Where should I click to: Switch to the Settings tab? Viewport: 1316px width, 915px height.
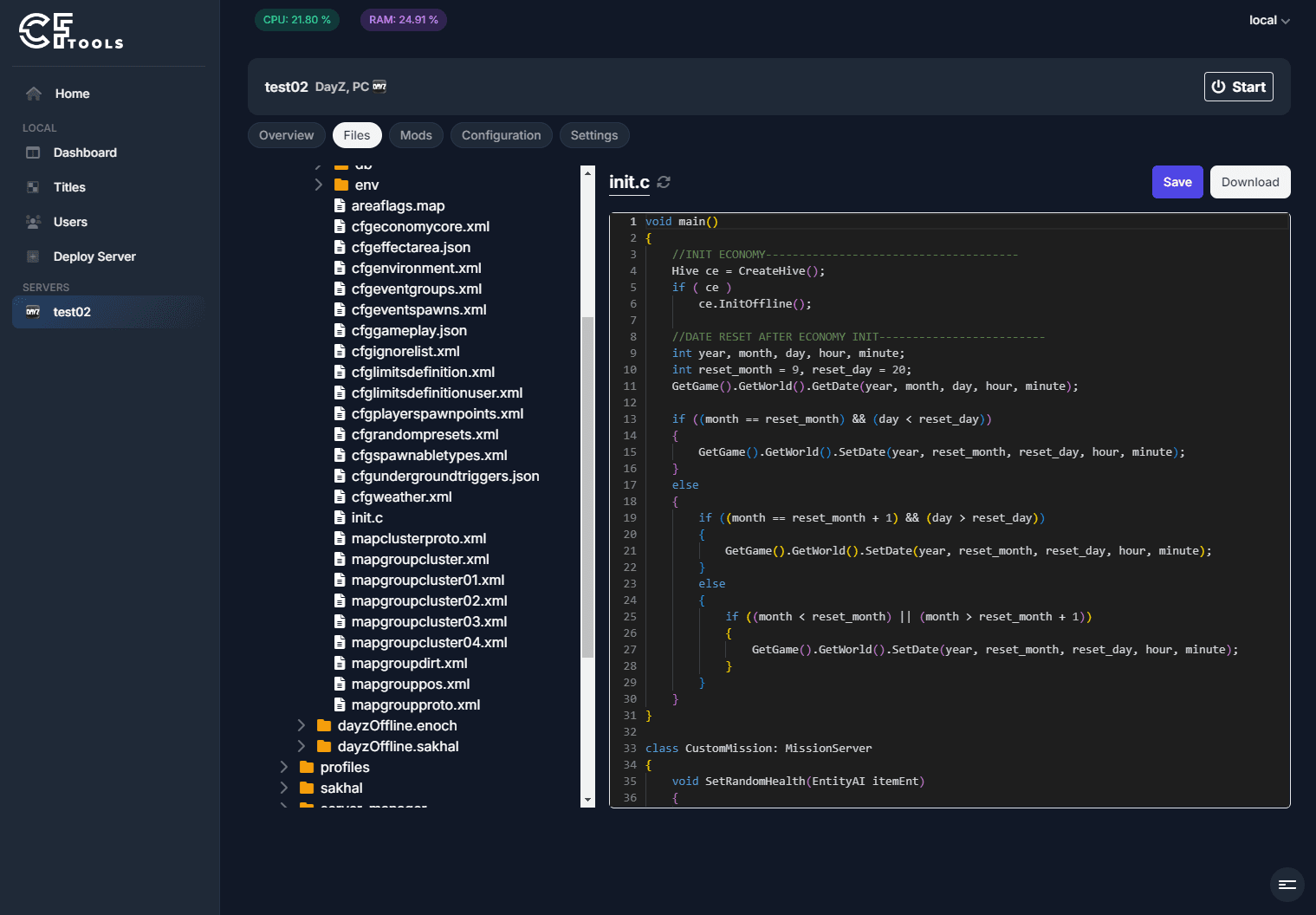pos(594,135)
